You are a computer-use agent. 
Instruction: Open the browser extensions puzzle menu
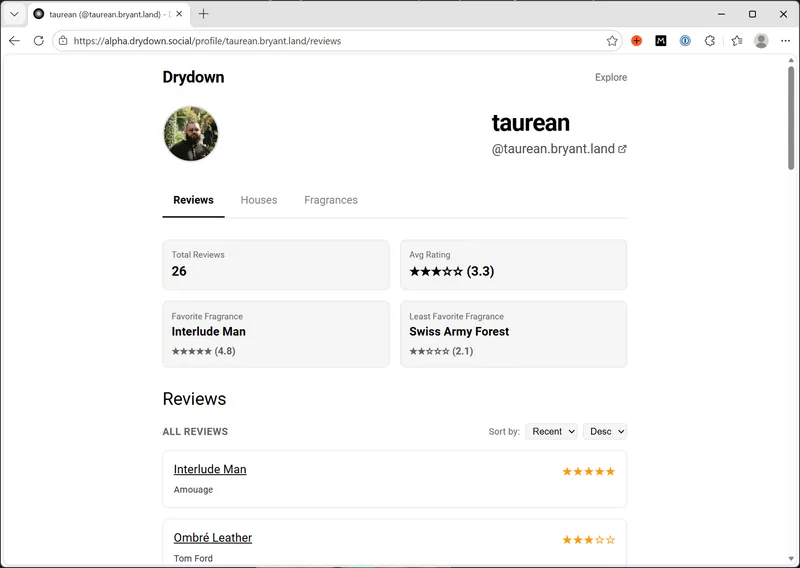pos(710,41)
